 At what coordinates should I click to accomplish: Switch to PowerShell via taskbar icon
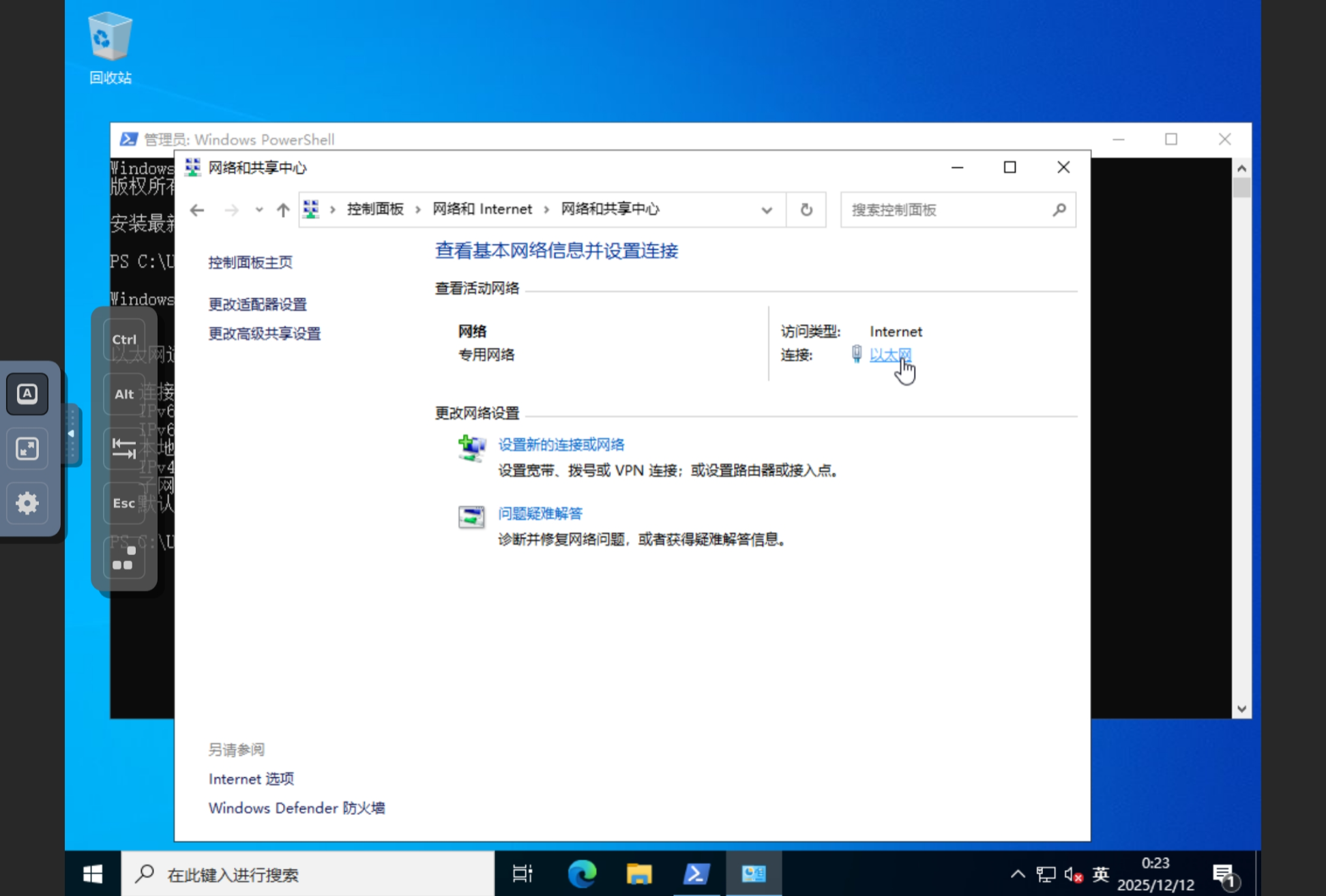(x=696, y=873)
